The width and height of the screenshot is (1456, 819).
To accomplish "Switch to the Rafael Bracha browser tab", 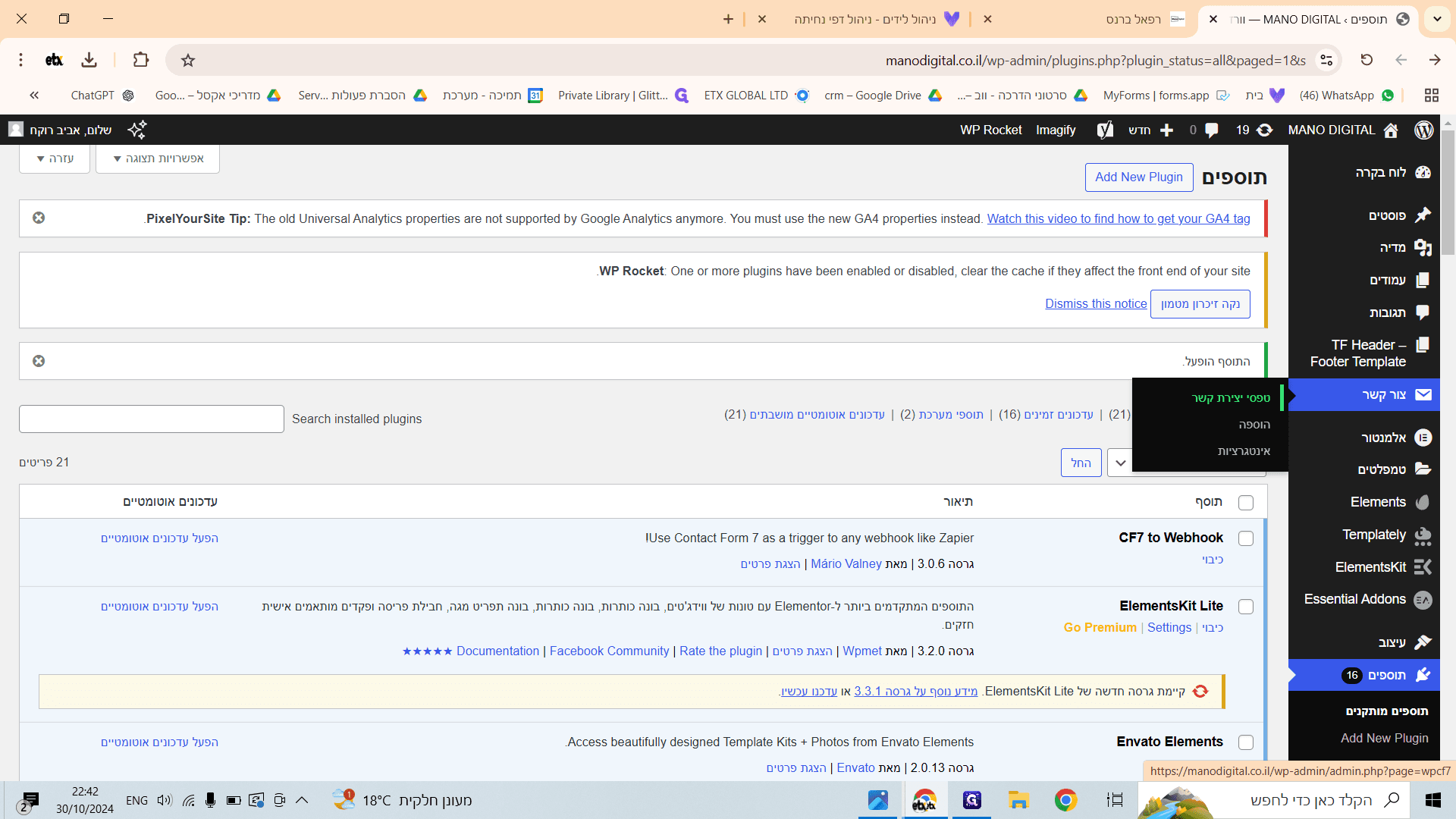I will pyautogui.click(x=1134, y=19).
